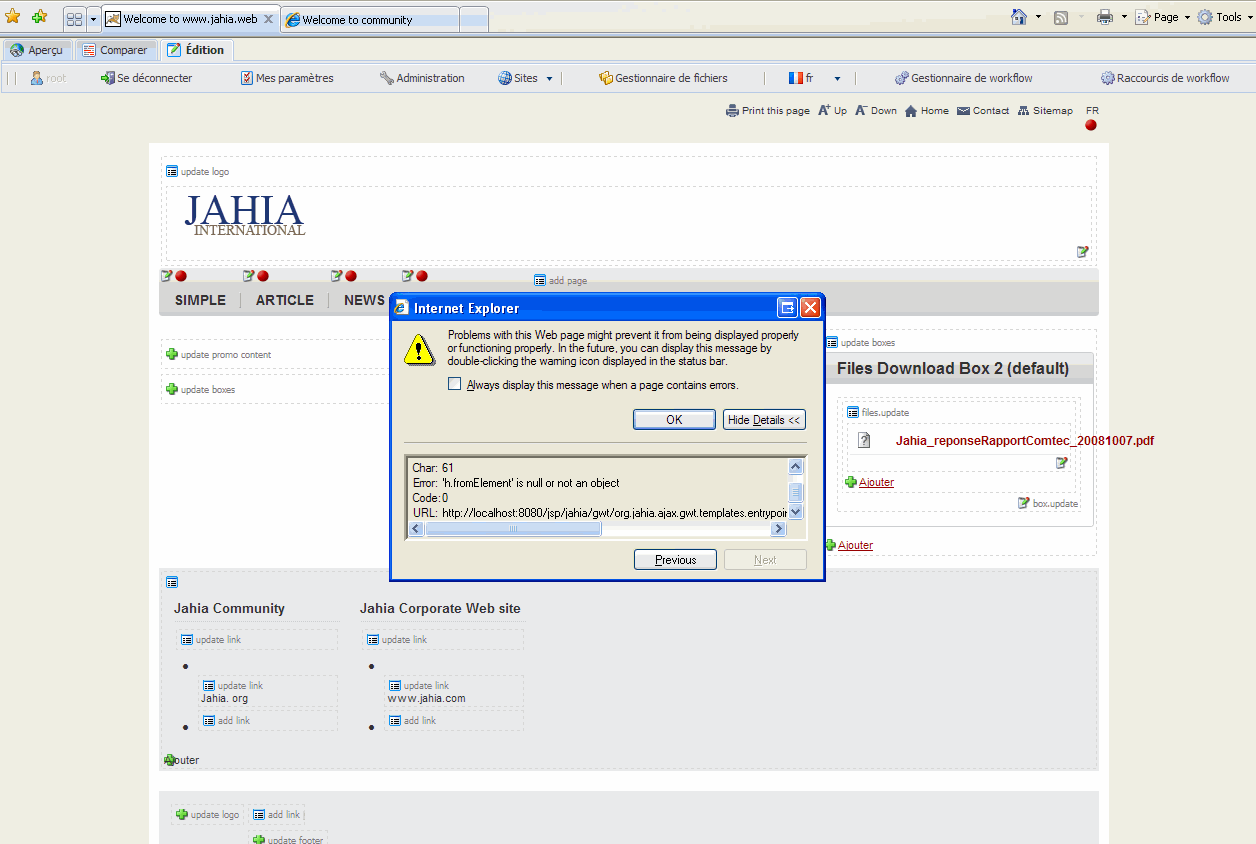Click the update boxes plus icon on the left

(172, 390)
